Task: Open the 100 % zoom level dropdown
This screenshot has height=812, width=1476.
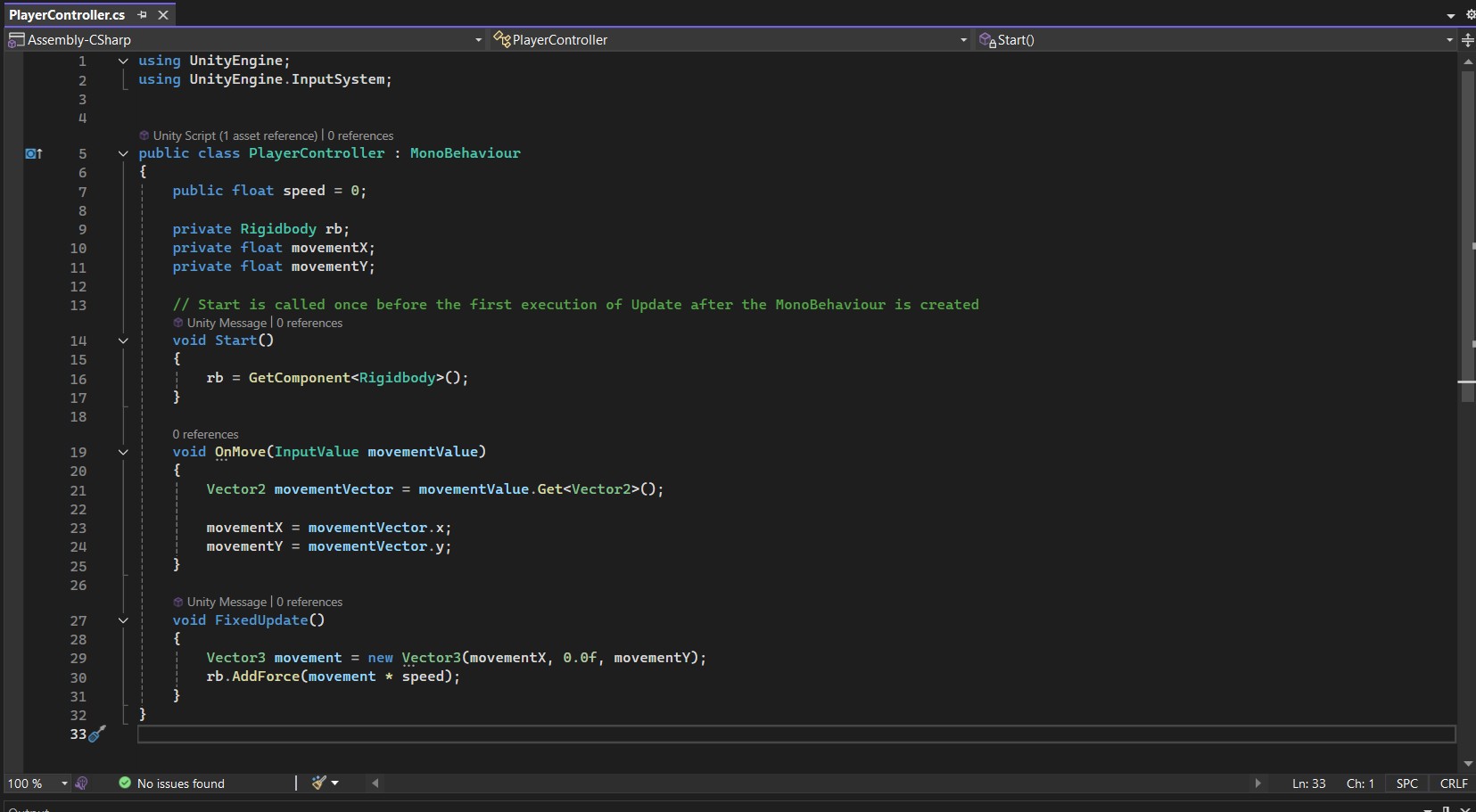Action: click(x=64, y=783)
